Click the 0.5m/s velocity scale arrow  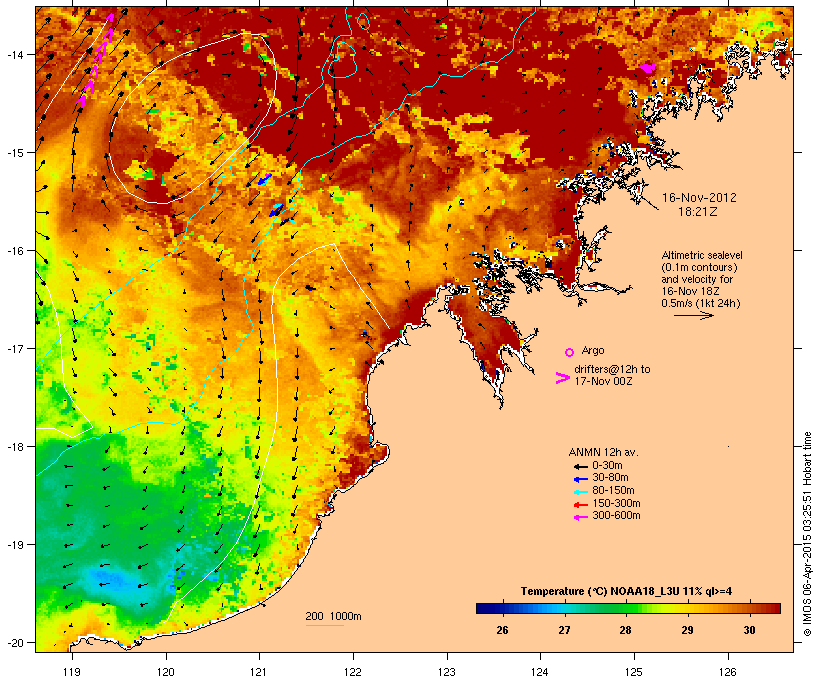[693, 315]
